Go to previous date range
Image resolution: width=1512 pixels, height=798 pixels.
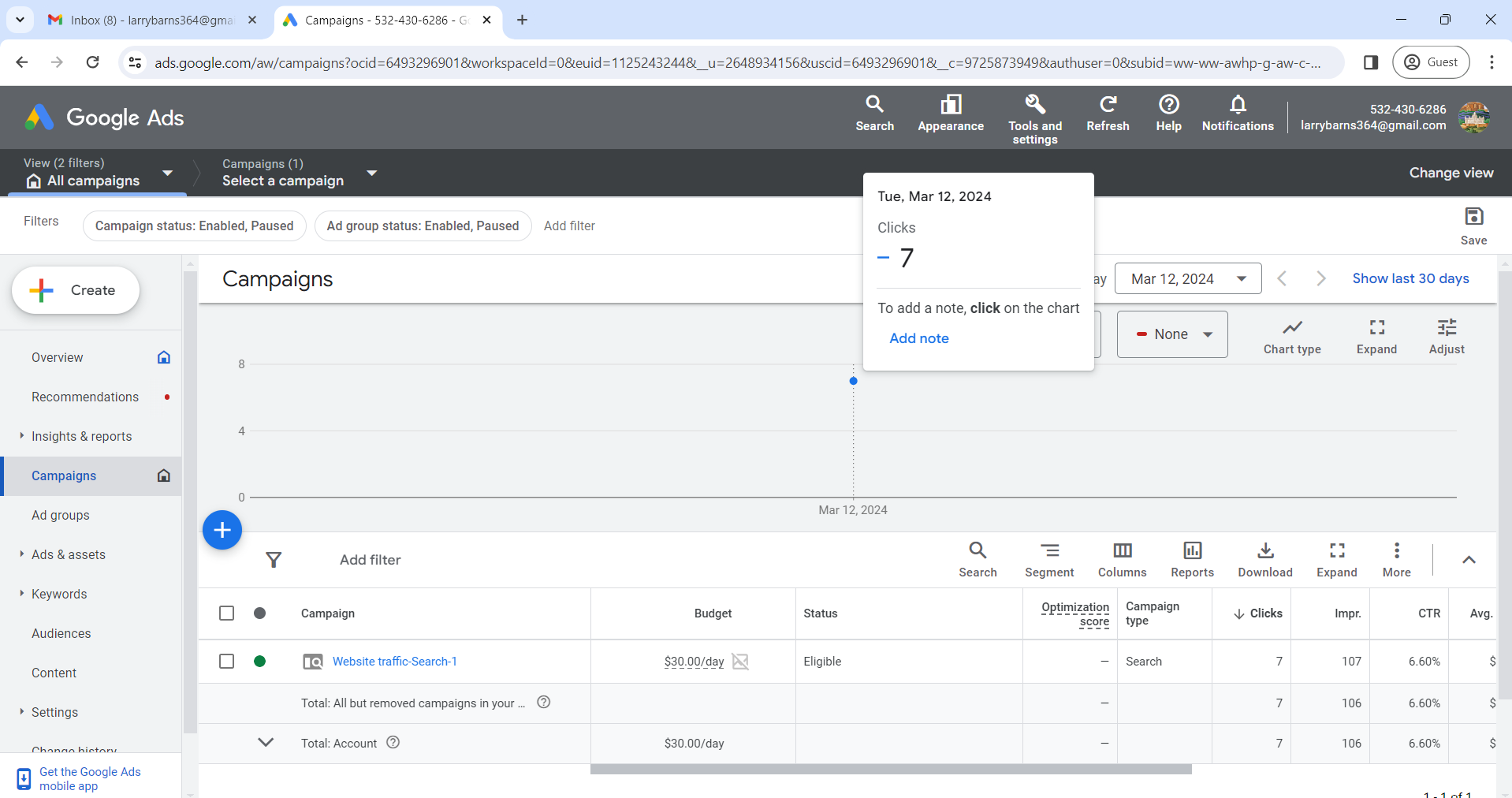pos(1282,278)
